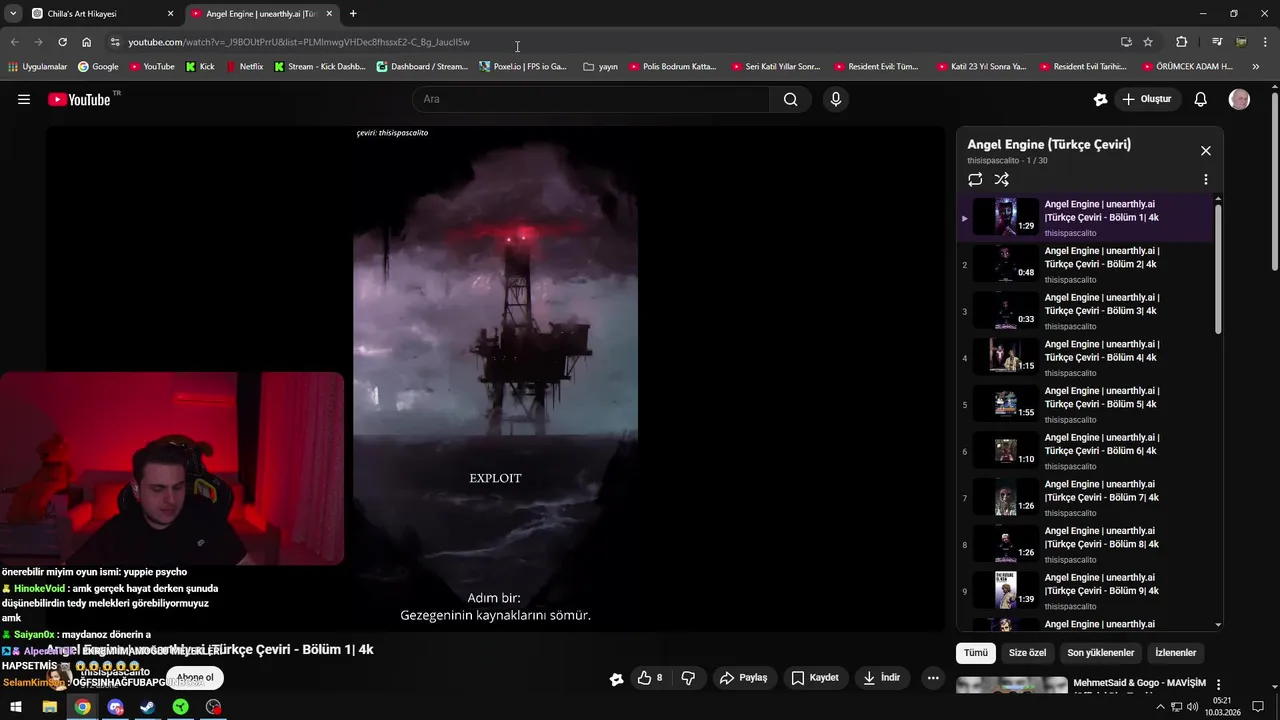This screenshot has height=720, width=1280.
Task: Open Windows Start menu
Action: tap(16, 707)
